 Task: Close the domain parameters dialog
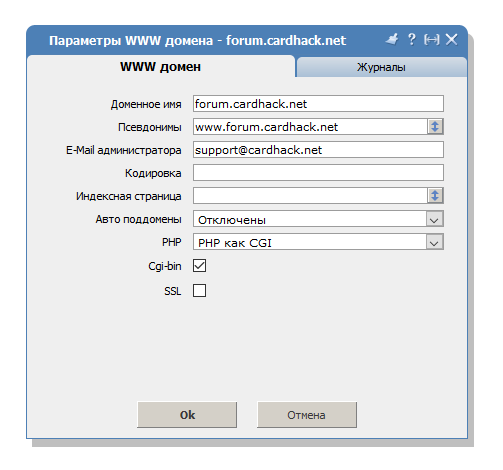[452, 39]
